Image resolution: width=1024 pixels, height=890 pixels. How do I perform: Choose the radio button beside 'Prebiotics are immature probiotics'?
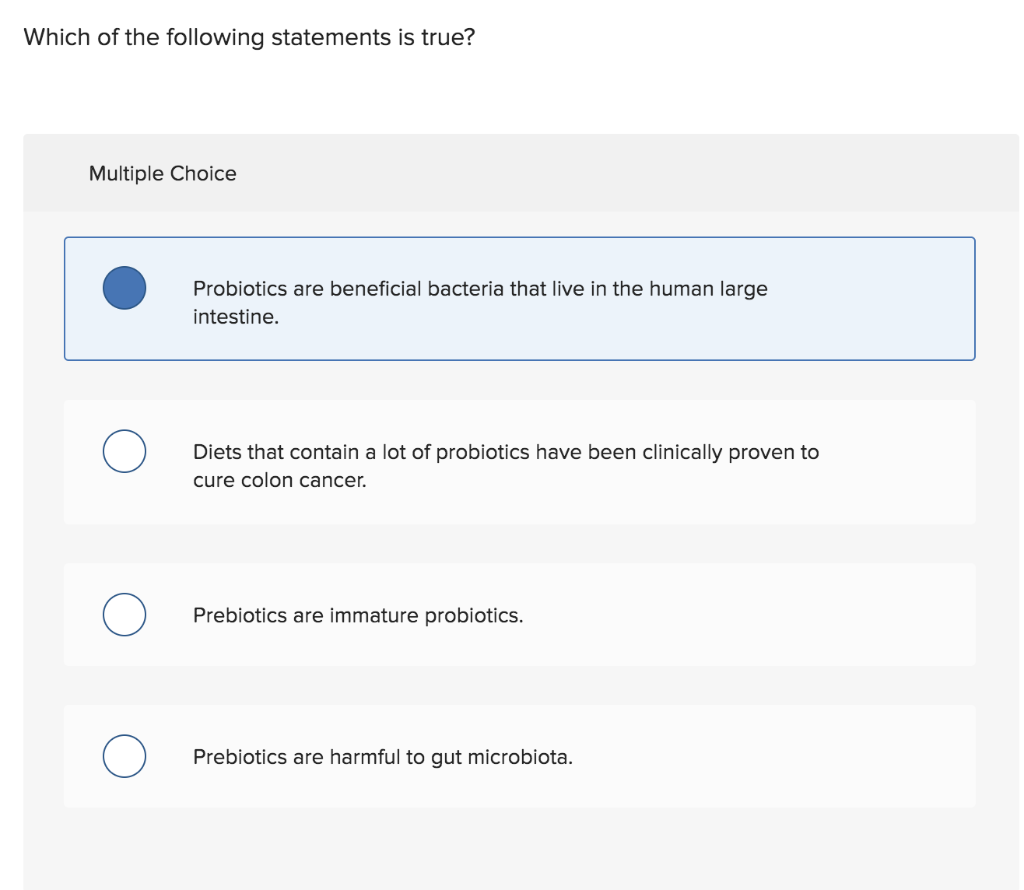tap(124, 614)
